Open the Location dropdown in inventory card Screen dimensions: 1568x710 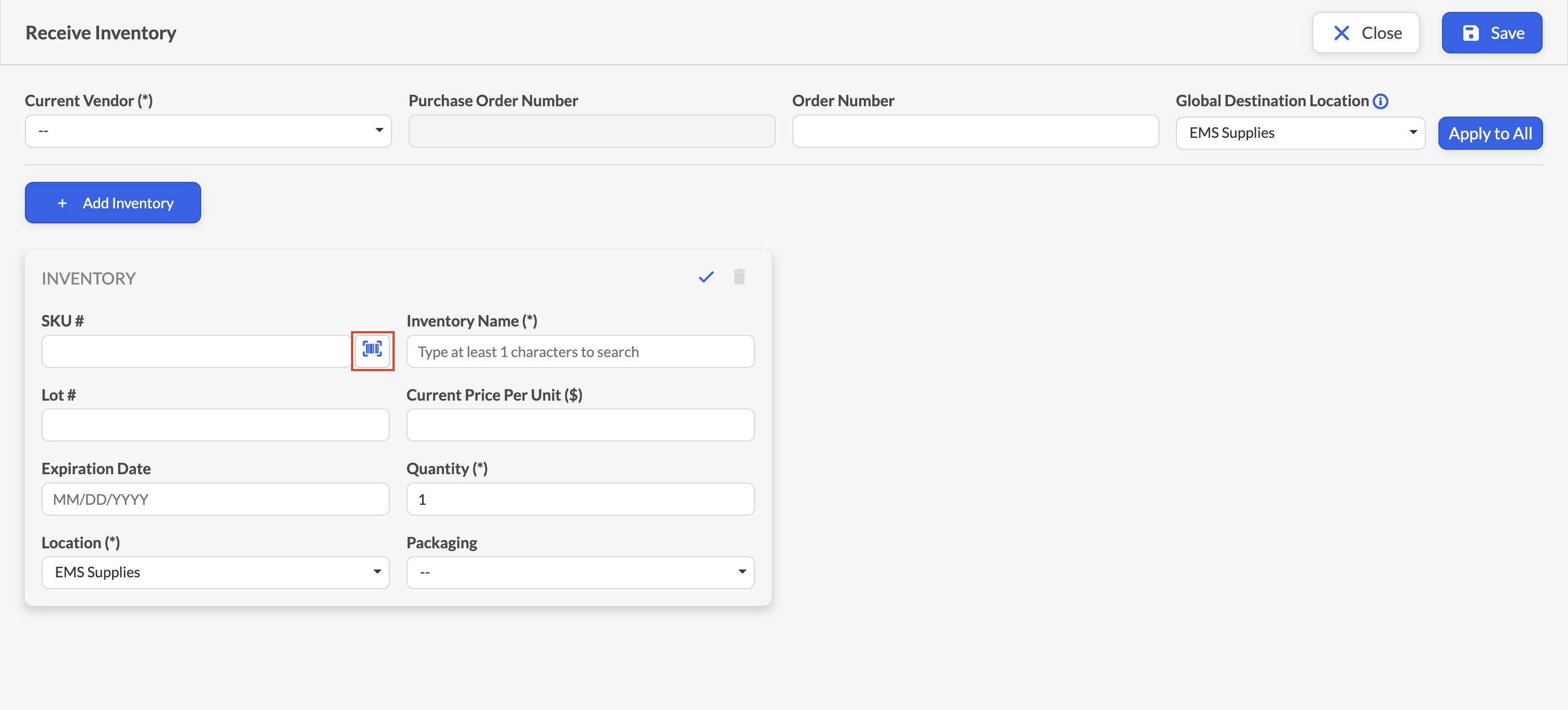[x=216, y=573]
